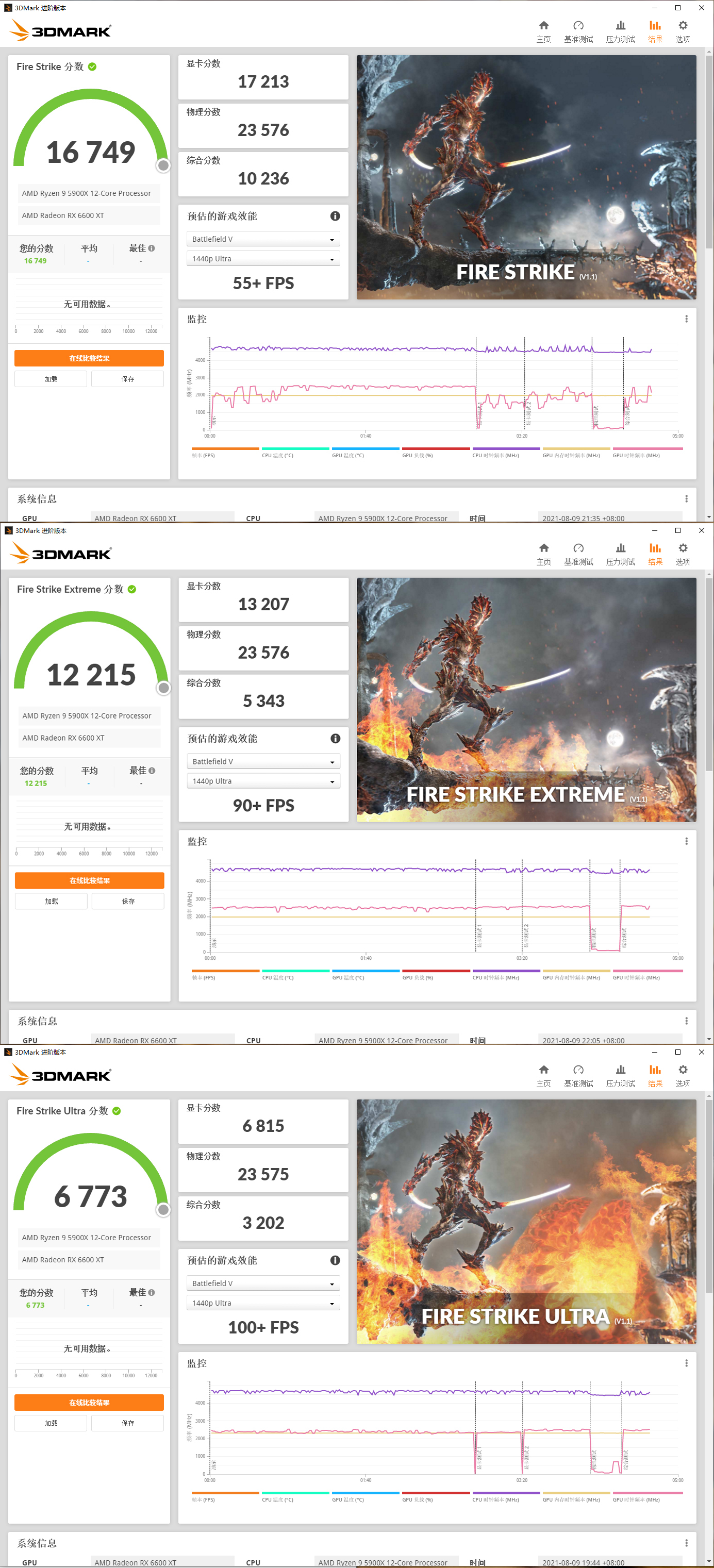Go to 主页 in the Fire Strike Ultra window
Viewport: 714px width, 1568px height.
tap(543, 1076)
